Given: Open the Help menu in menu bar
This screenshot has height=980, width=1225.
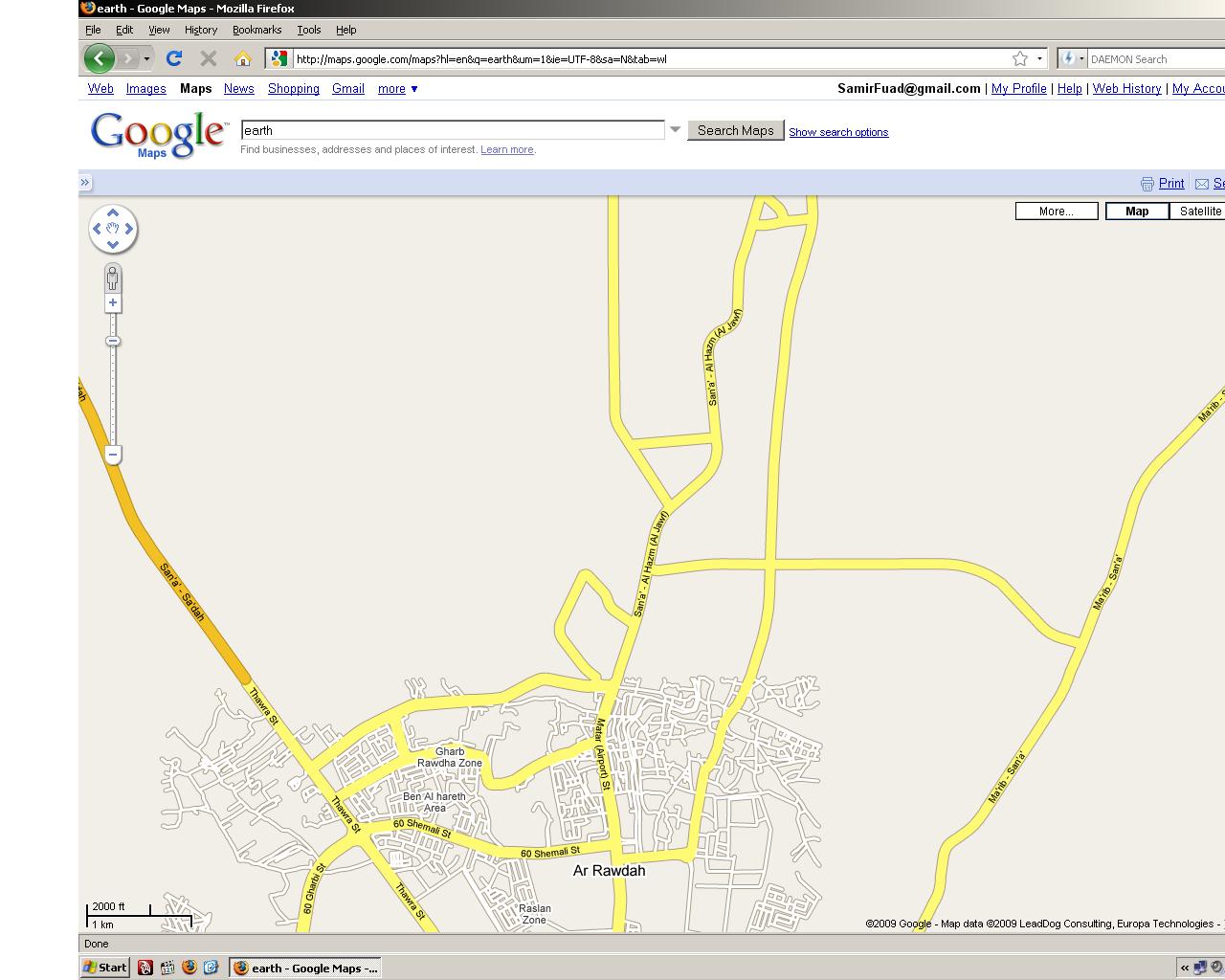Looking at the screenshot, I should 346,30.
